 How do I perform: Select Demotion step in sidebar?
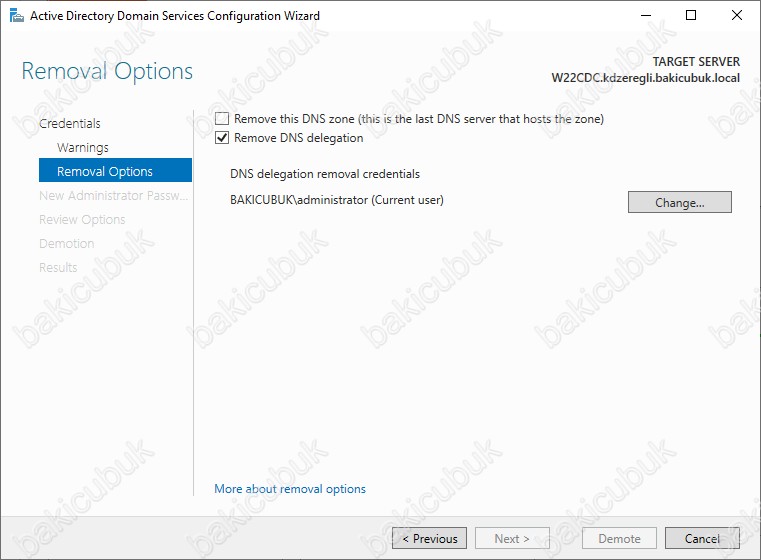point(66,244)
